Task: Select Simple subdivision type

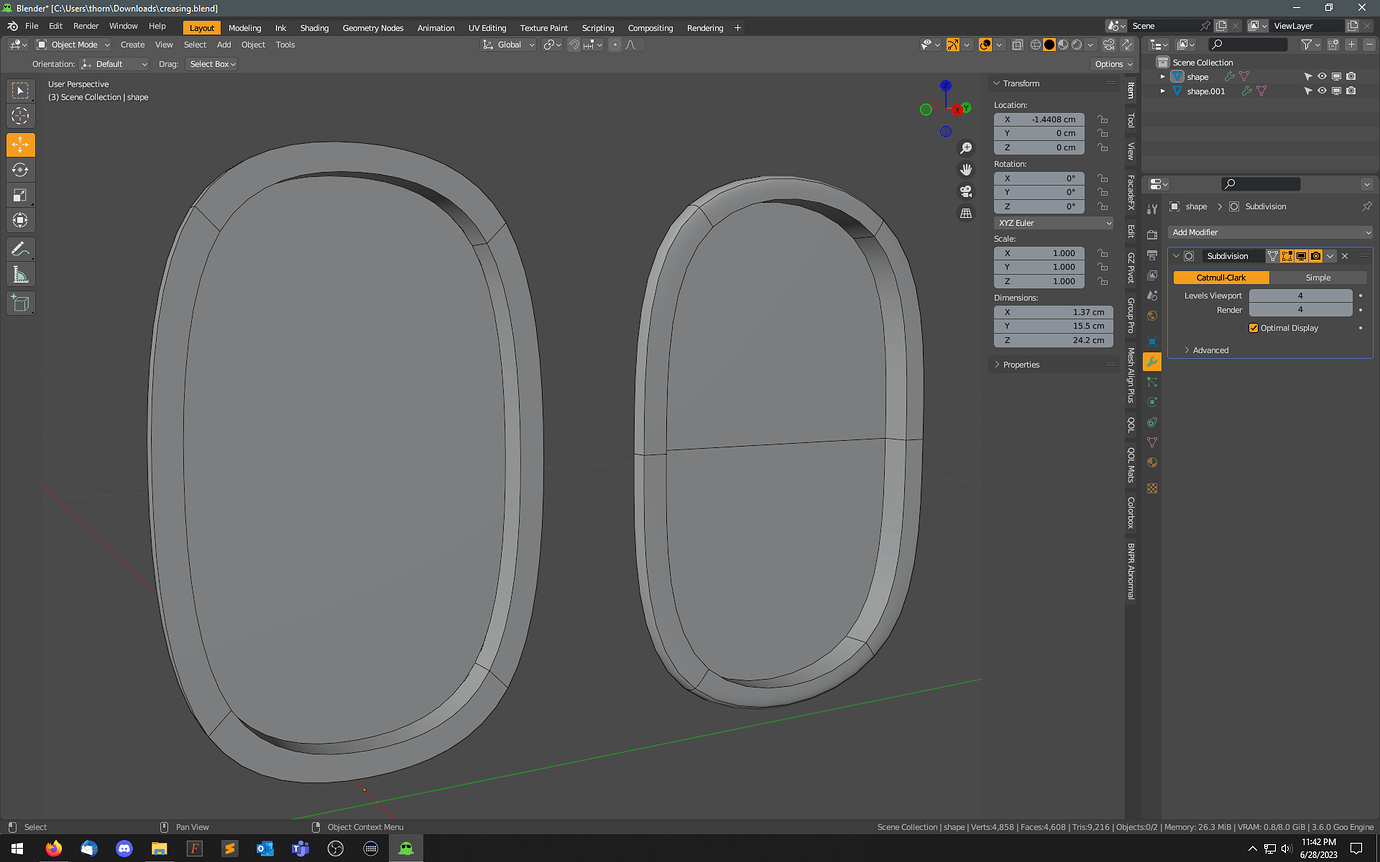Action: coord(1318,277)
